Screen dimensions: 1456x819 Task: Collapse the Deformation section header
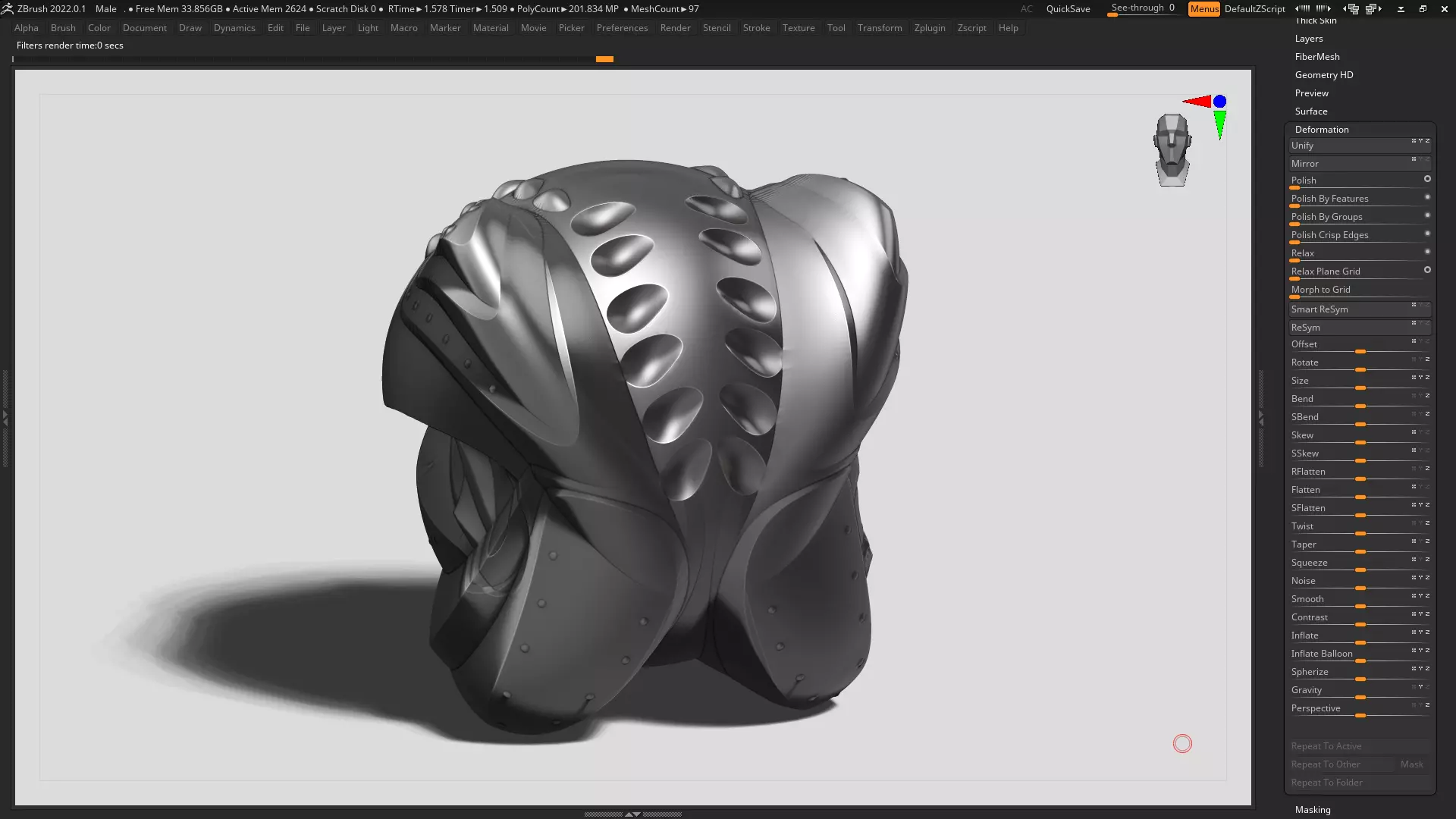click(1321, 130)
